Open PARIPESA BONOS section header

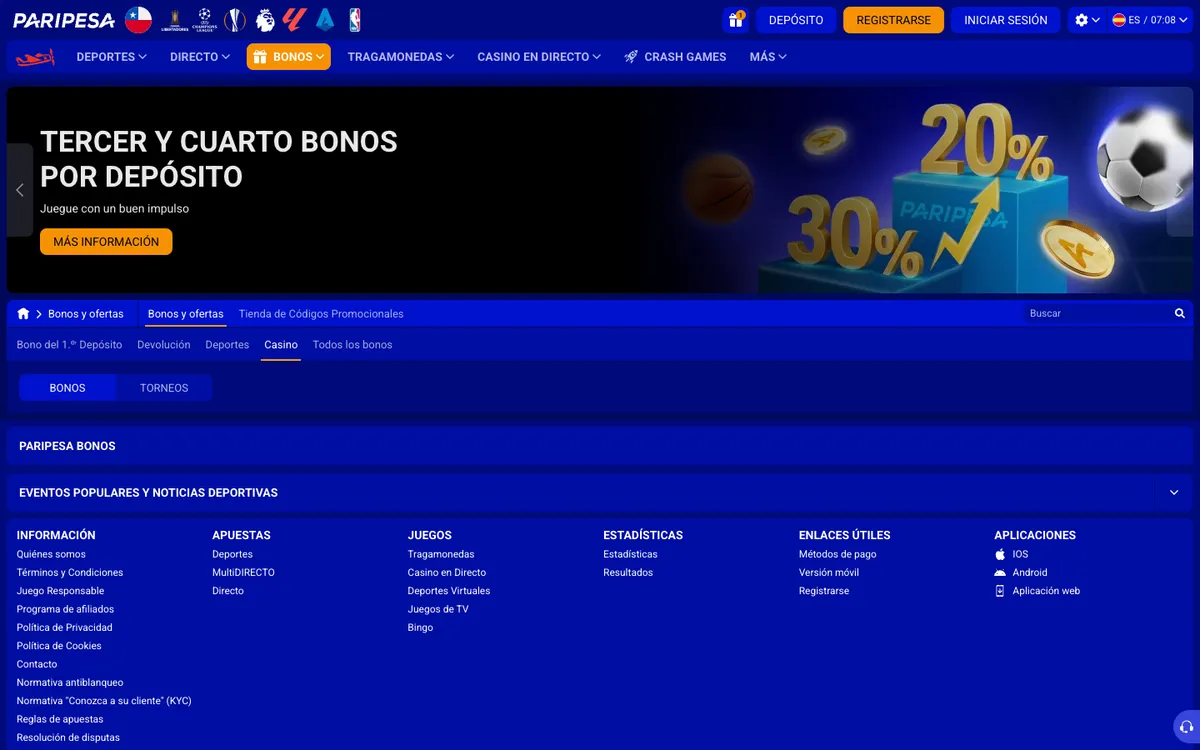[x=600, y=446]
